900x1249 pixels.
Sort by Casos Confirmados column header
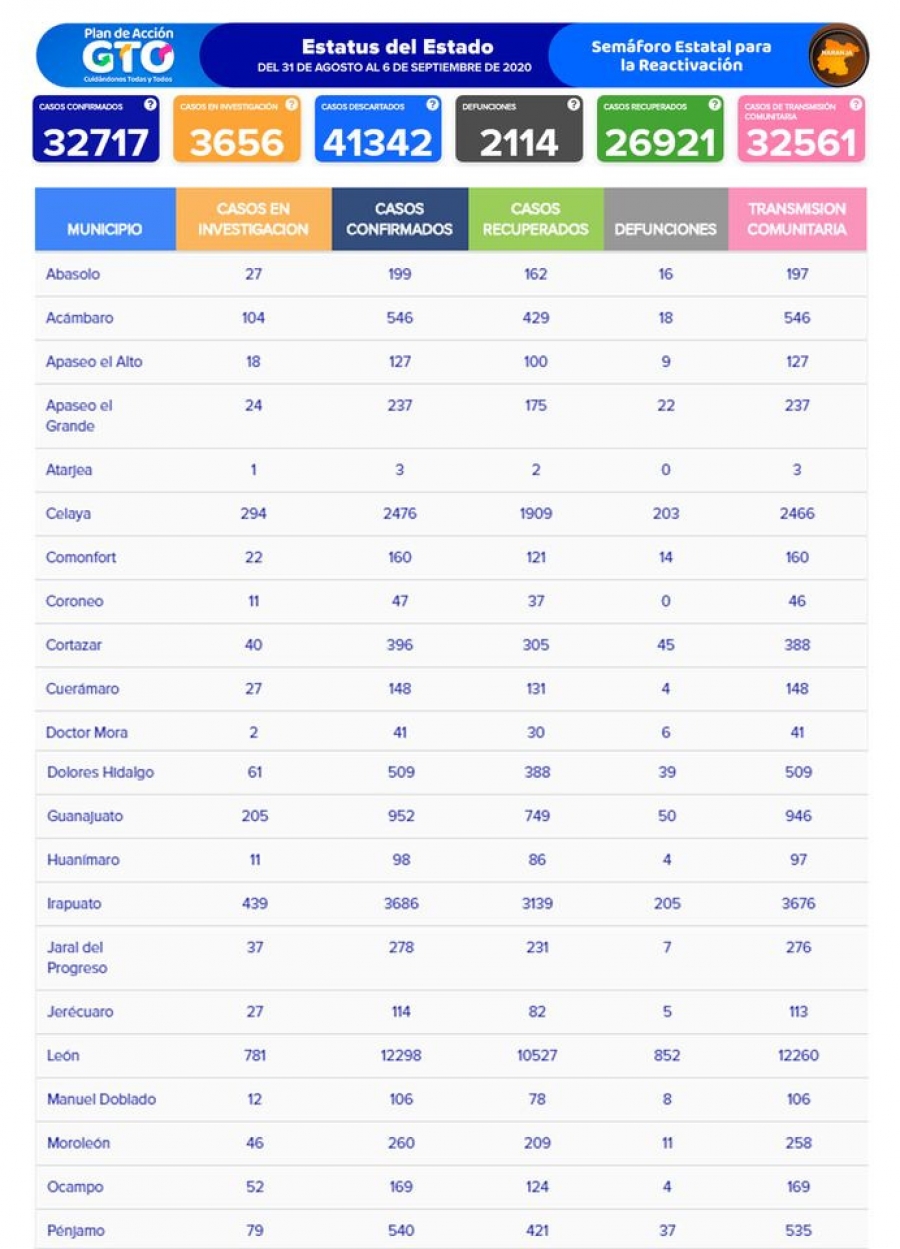click(399, 219)
